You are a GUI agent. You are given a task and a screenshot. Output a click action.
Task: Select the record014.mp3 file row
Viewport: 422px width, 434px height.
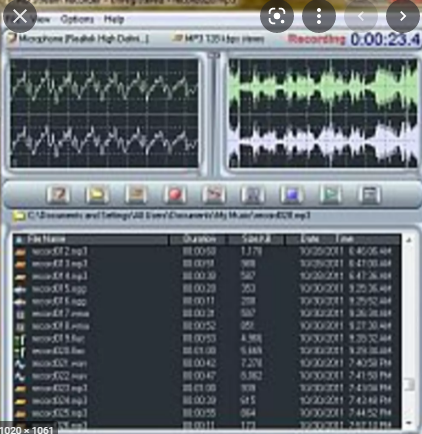pyautogui.click(x=207, y=276)
